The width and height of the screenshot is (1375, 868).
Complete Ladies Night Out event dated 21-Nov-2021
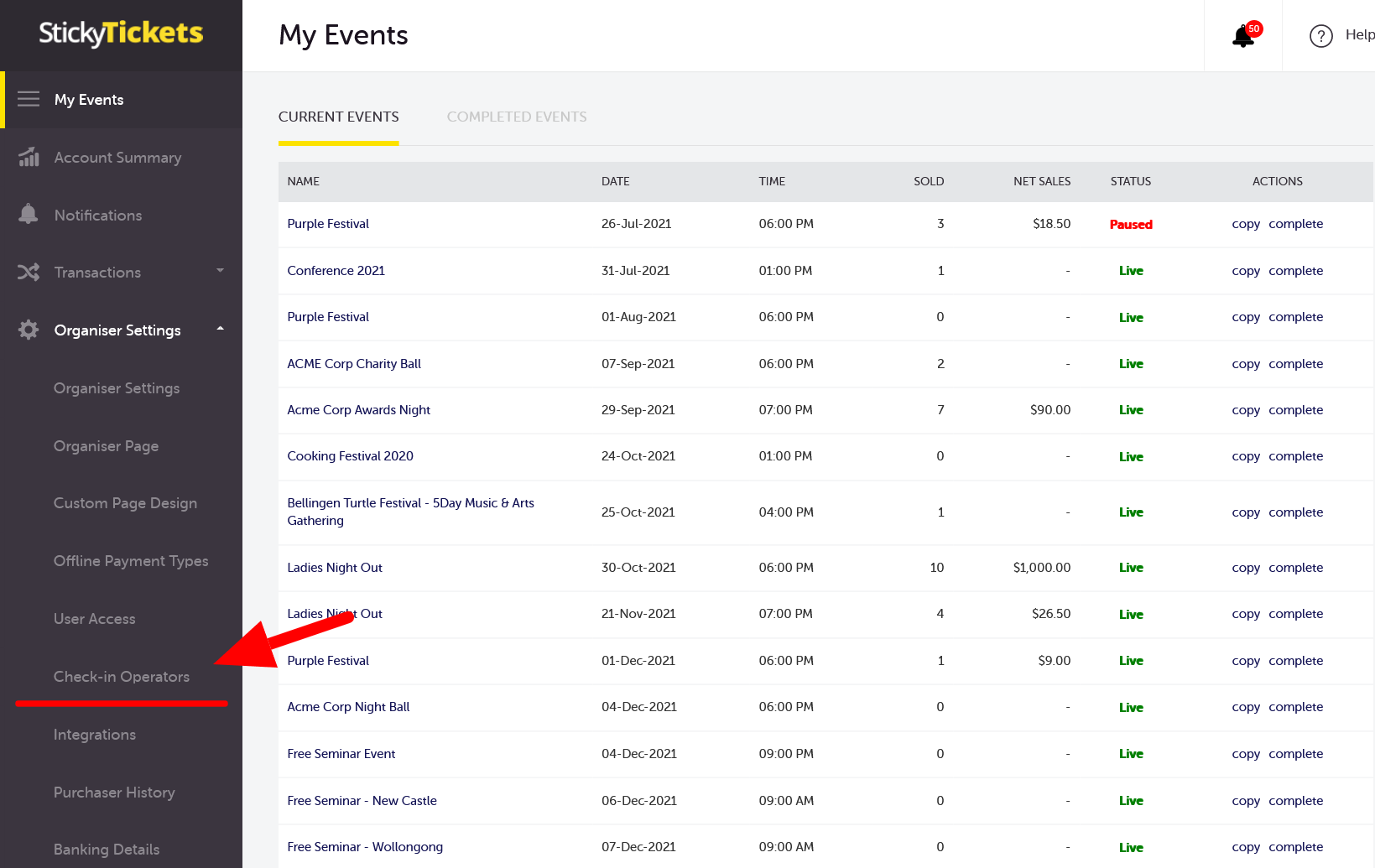coord(1296,614)
